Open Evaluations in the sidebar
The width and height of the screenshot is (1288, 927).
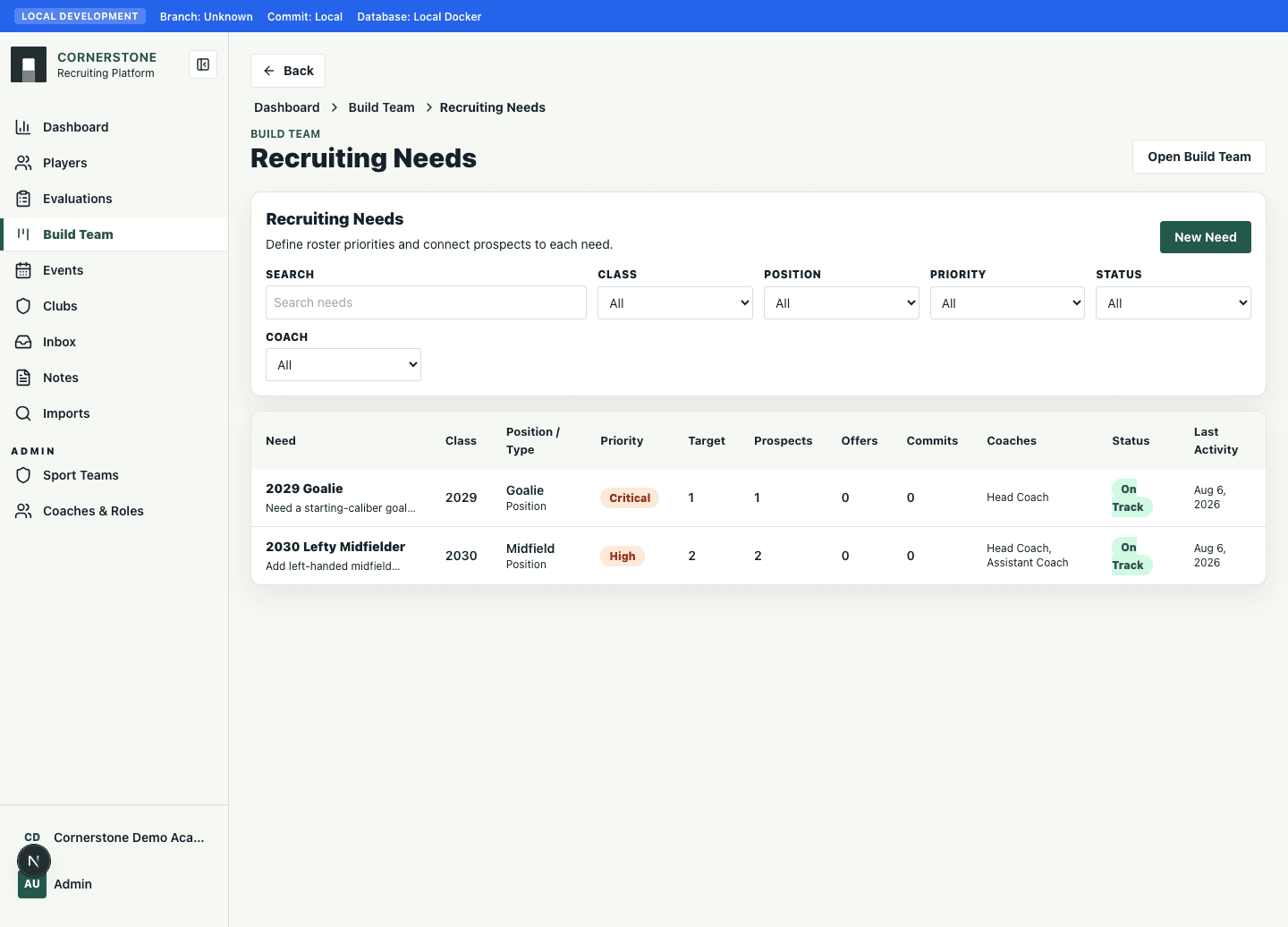(x=114, y=199)
